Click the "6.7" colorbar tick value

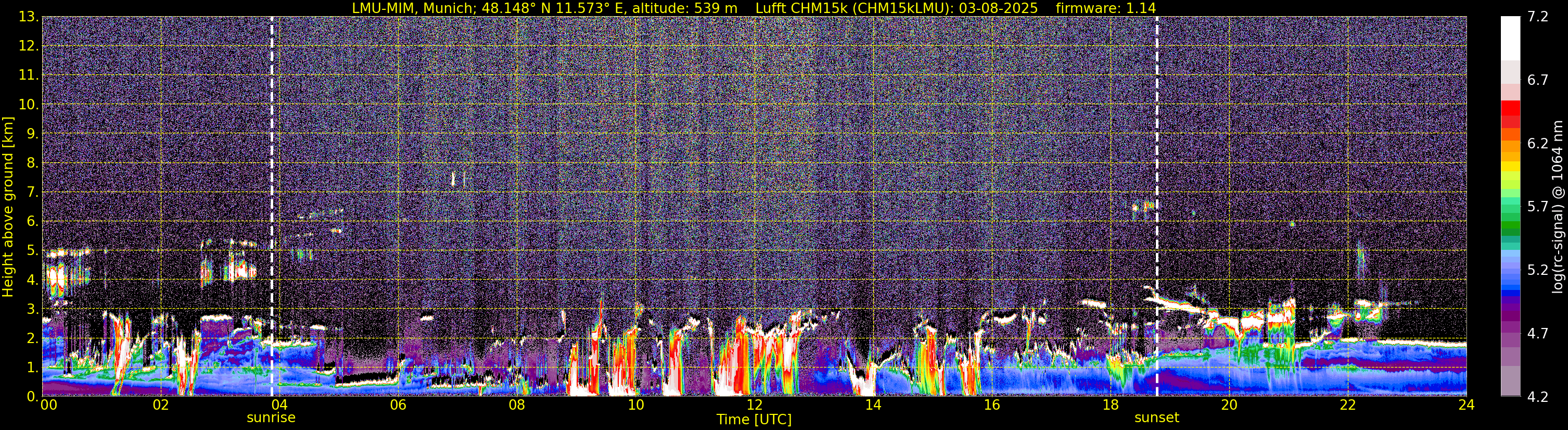click(x=1538, y=80)
